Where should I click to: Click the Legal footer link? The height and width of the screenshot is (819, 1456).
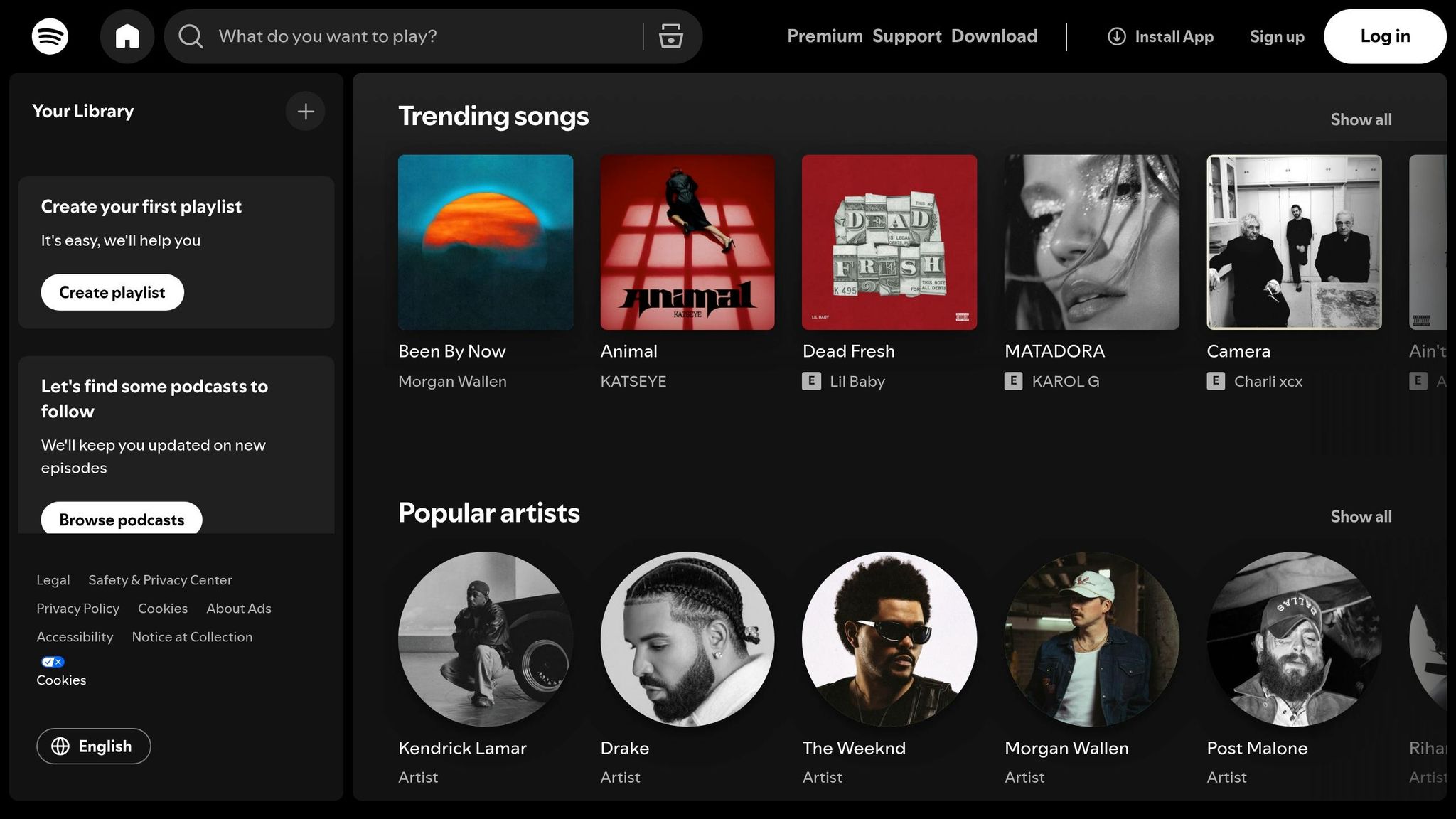click(53, 580)
